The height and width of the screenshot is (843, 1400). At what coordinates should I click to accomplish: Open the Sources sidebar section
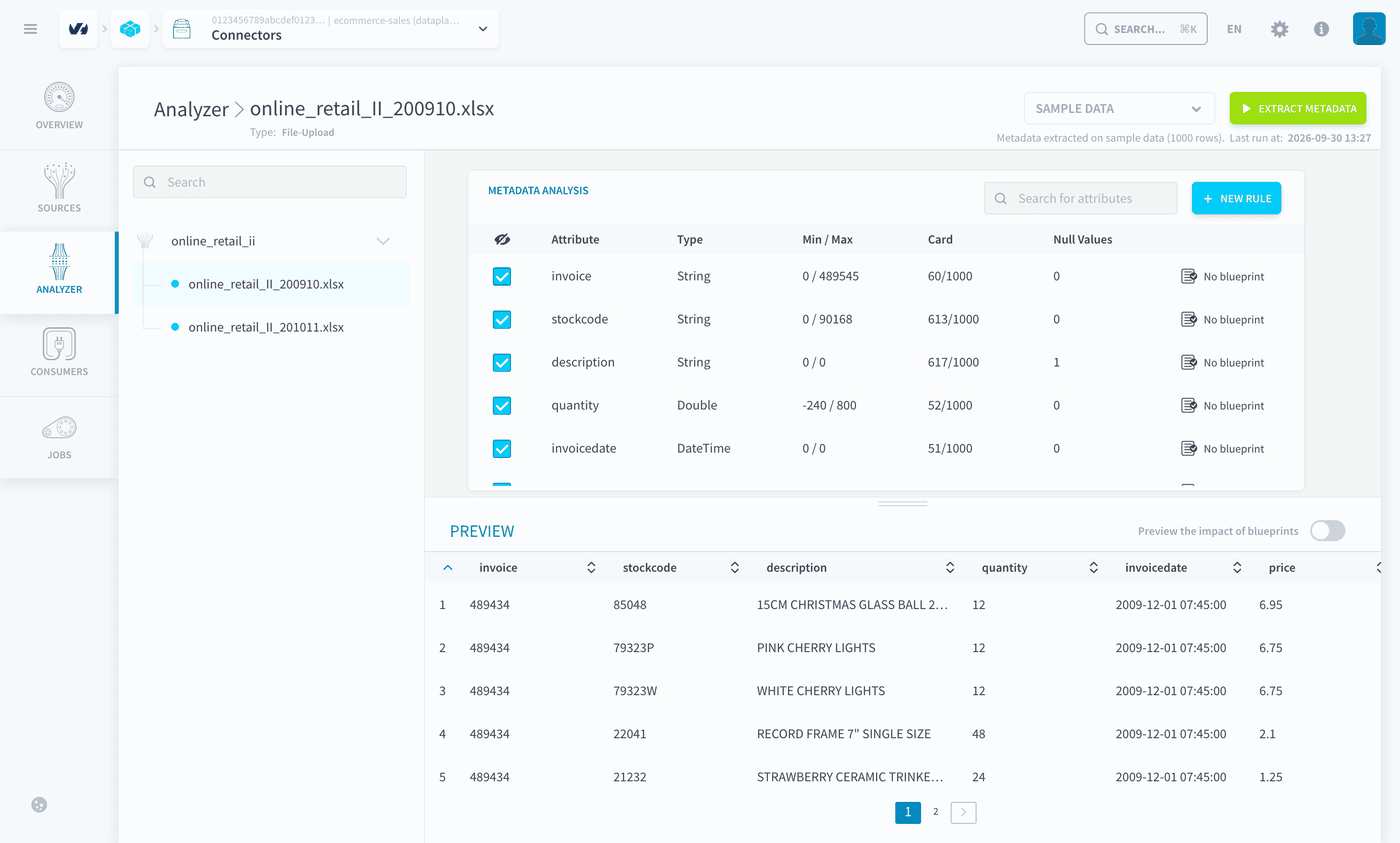tap(59, 190)
